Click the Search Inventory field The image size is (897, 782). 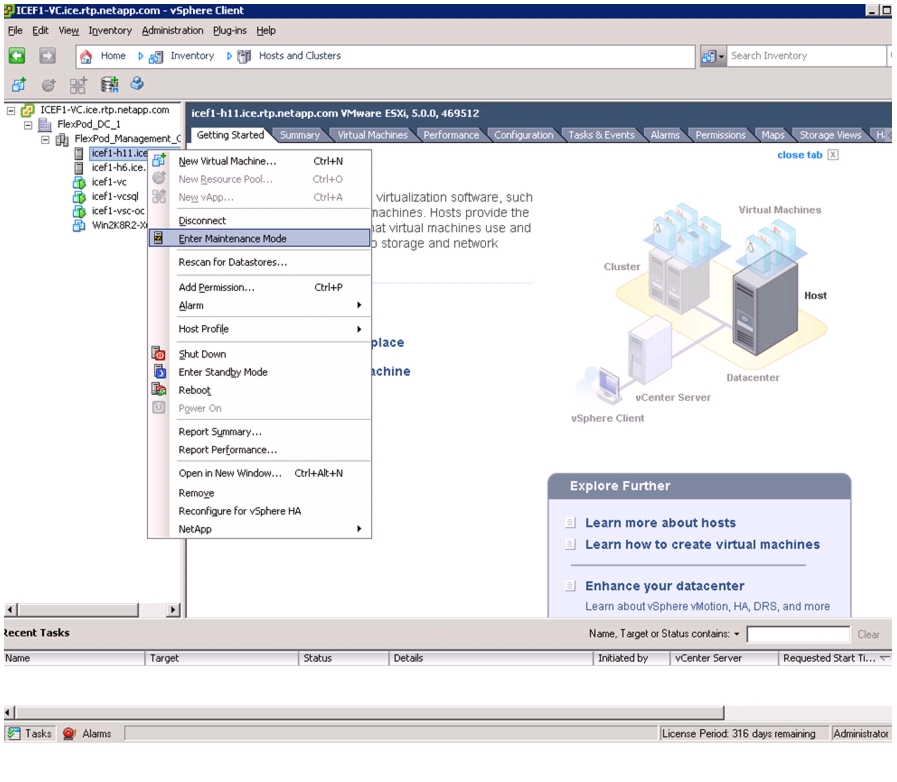(805, 56)
